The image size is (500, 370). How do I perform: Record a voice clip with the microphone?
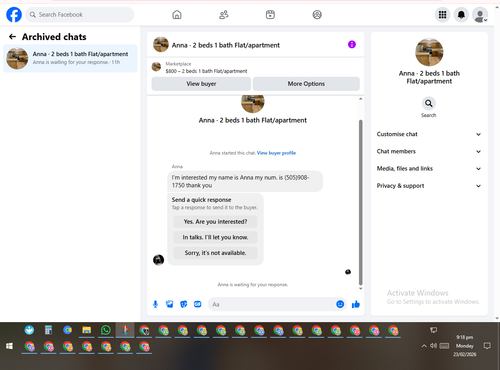click(155, 304)
